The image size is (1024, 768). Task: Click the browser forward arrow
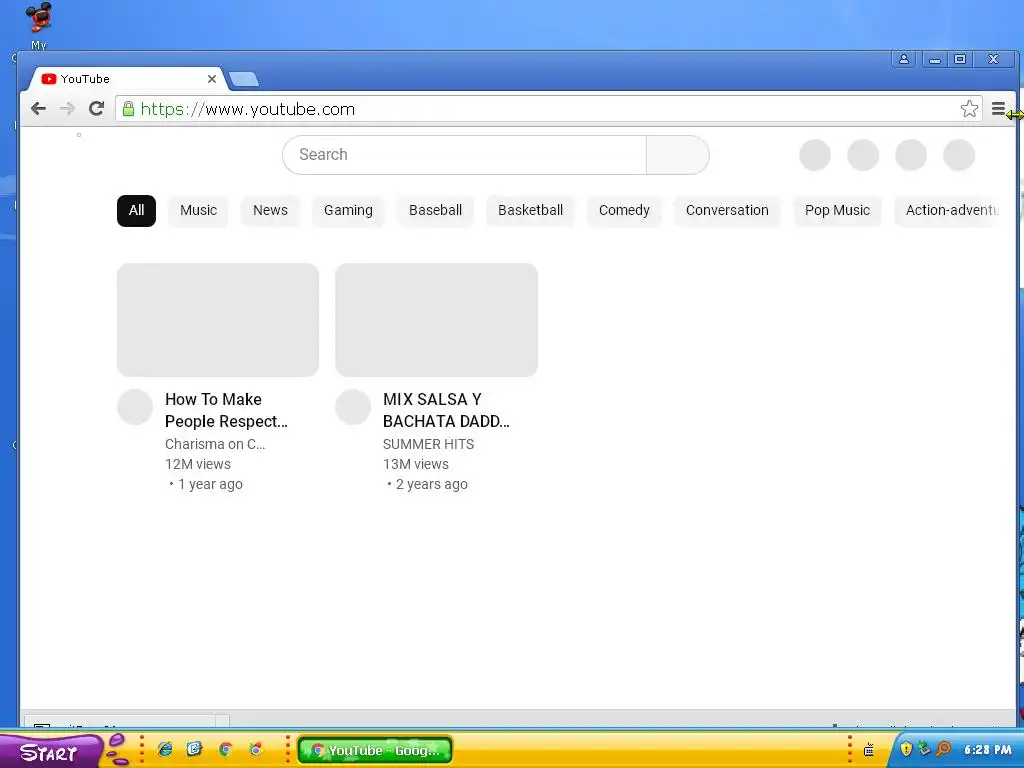click(67, 108)
